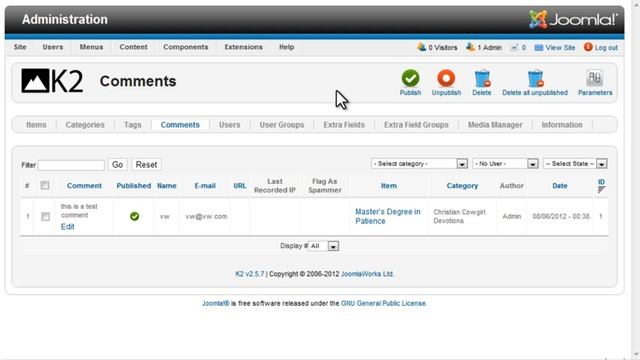Sort by the Category column header

pos(462,186)
